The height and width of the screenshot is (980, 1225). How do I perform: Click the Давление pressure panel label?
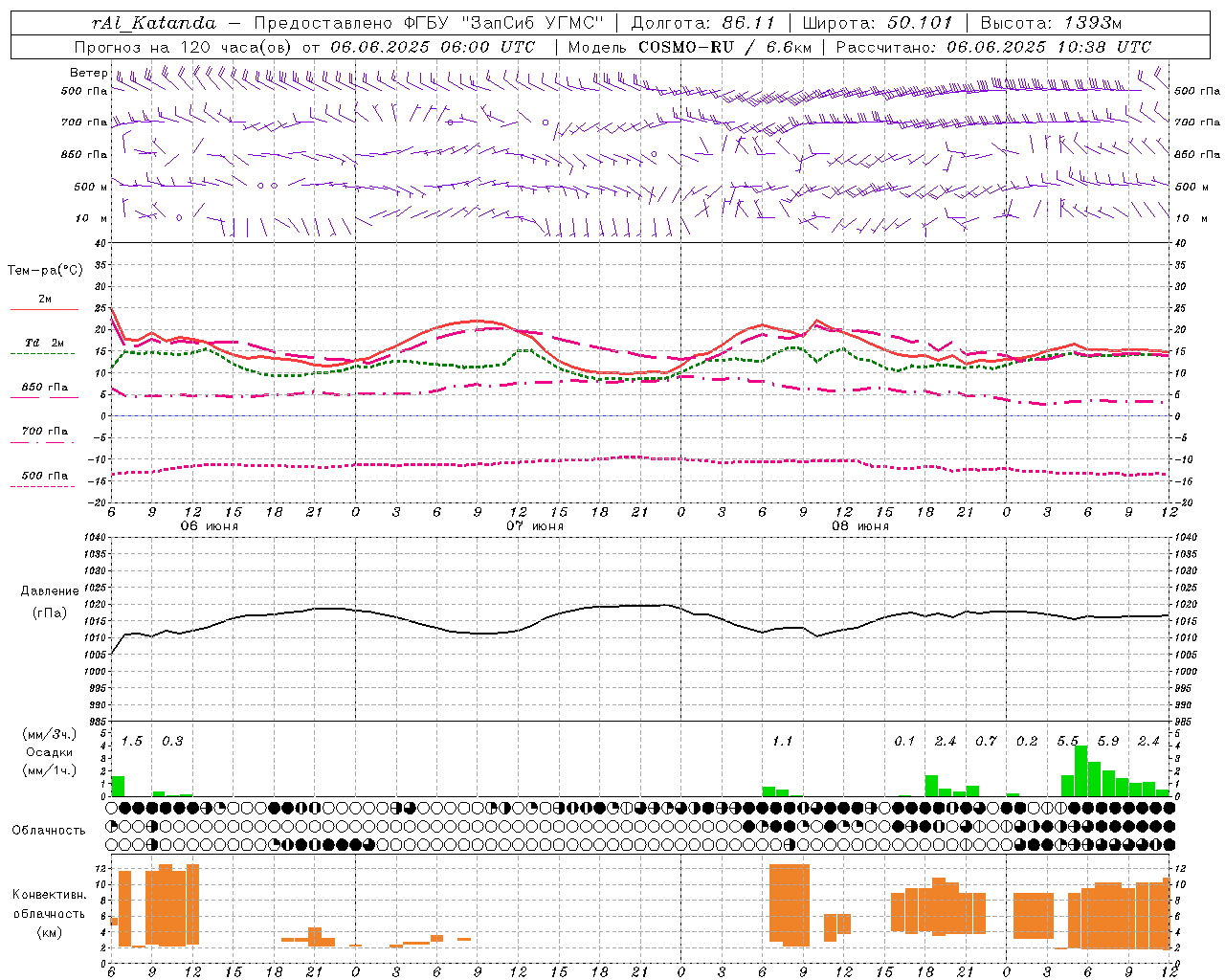point(50,591)
